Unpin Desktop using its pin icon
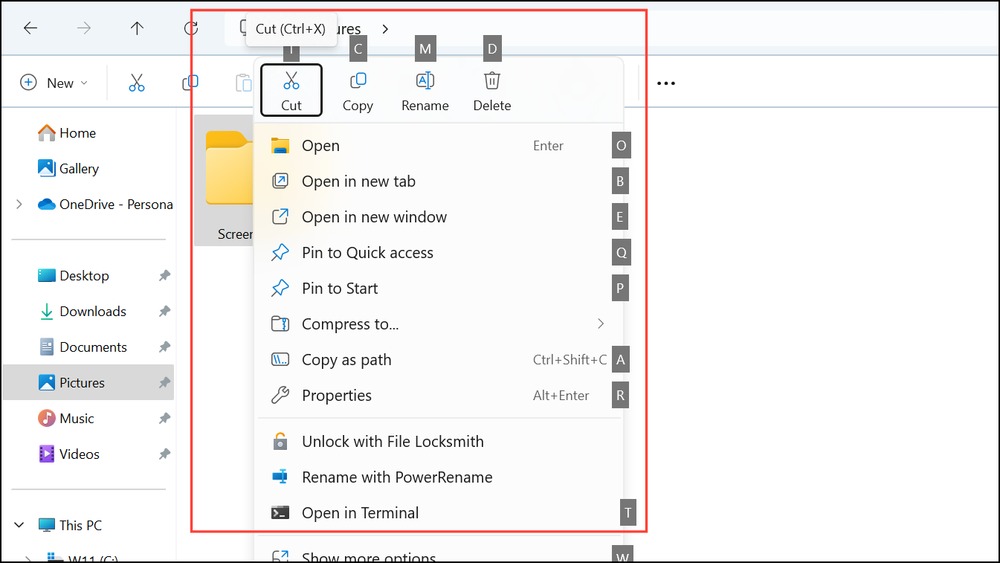The width and height of the screenshot is (1000, 563). pos(165,275)
